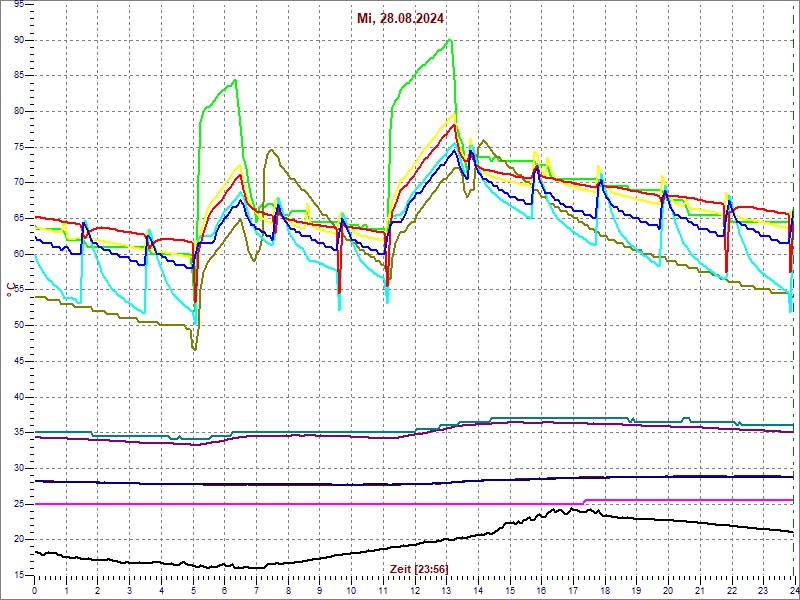Image resolution: width=800 pixels, height=600 pixels.
Task: Click the green curve's first peak near 84 °C
Action: coord(234,80)
